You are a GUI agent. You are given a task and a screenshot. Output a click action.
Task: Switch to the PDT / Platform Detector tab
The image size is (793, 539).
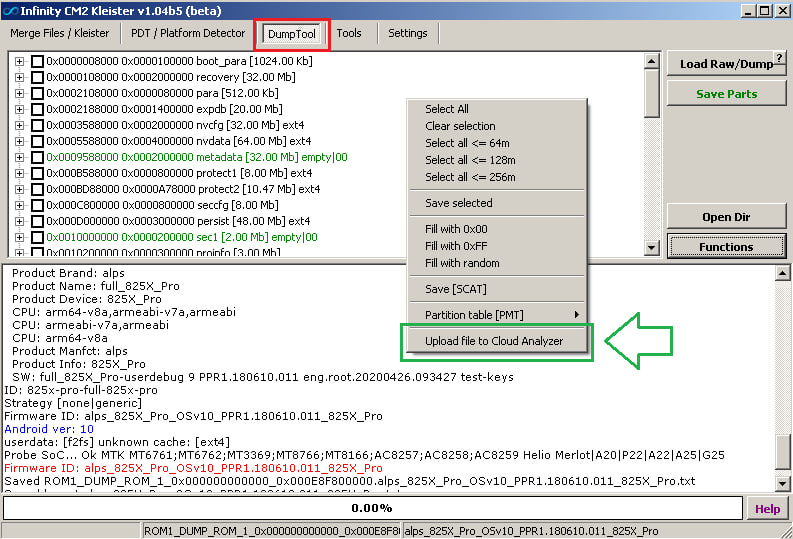(188, 33)
